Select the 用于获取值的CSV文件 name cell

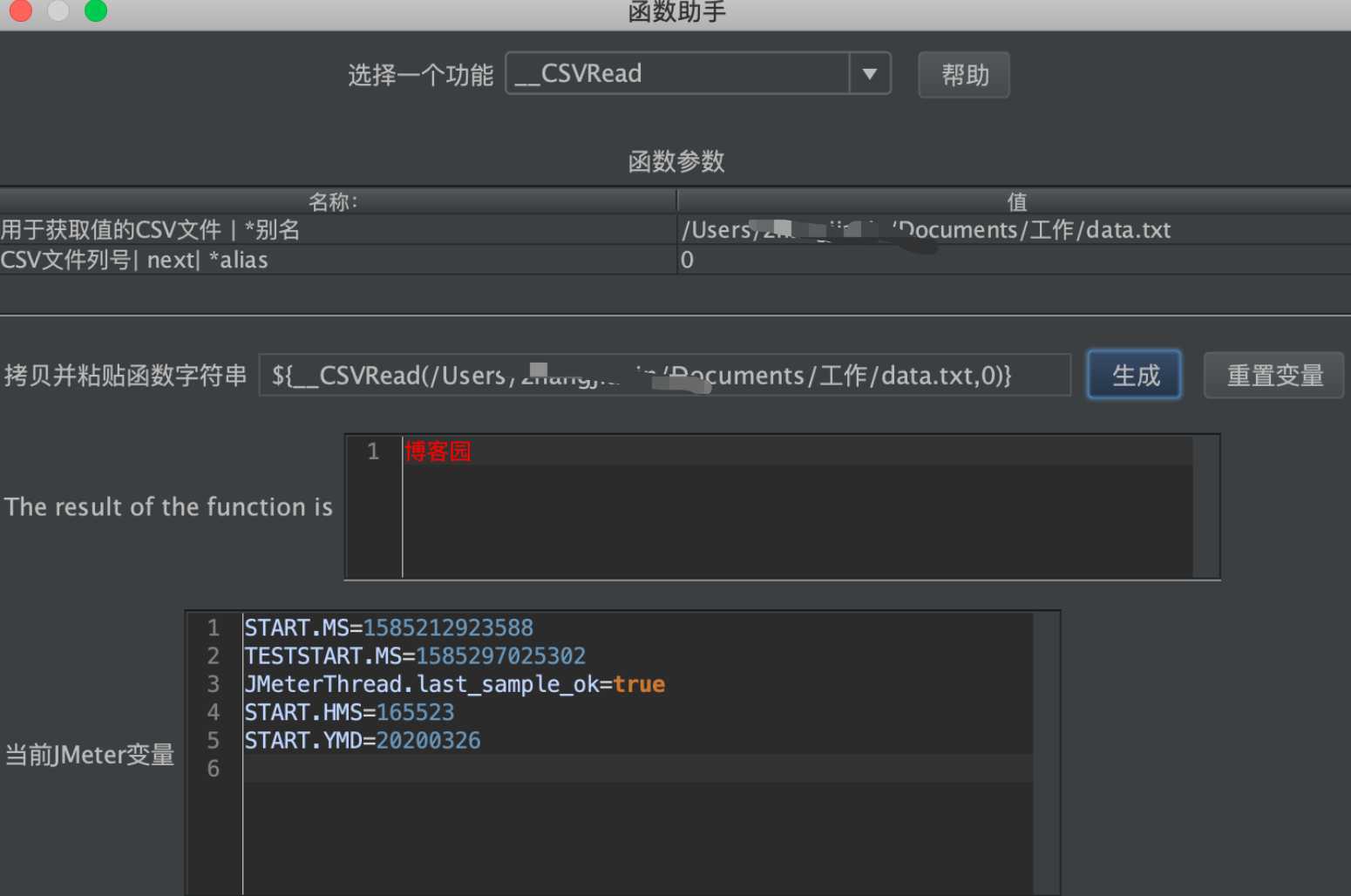pyautogui.click(x=338, y=230)
